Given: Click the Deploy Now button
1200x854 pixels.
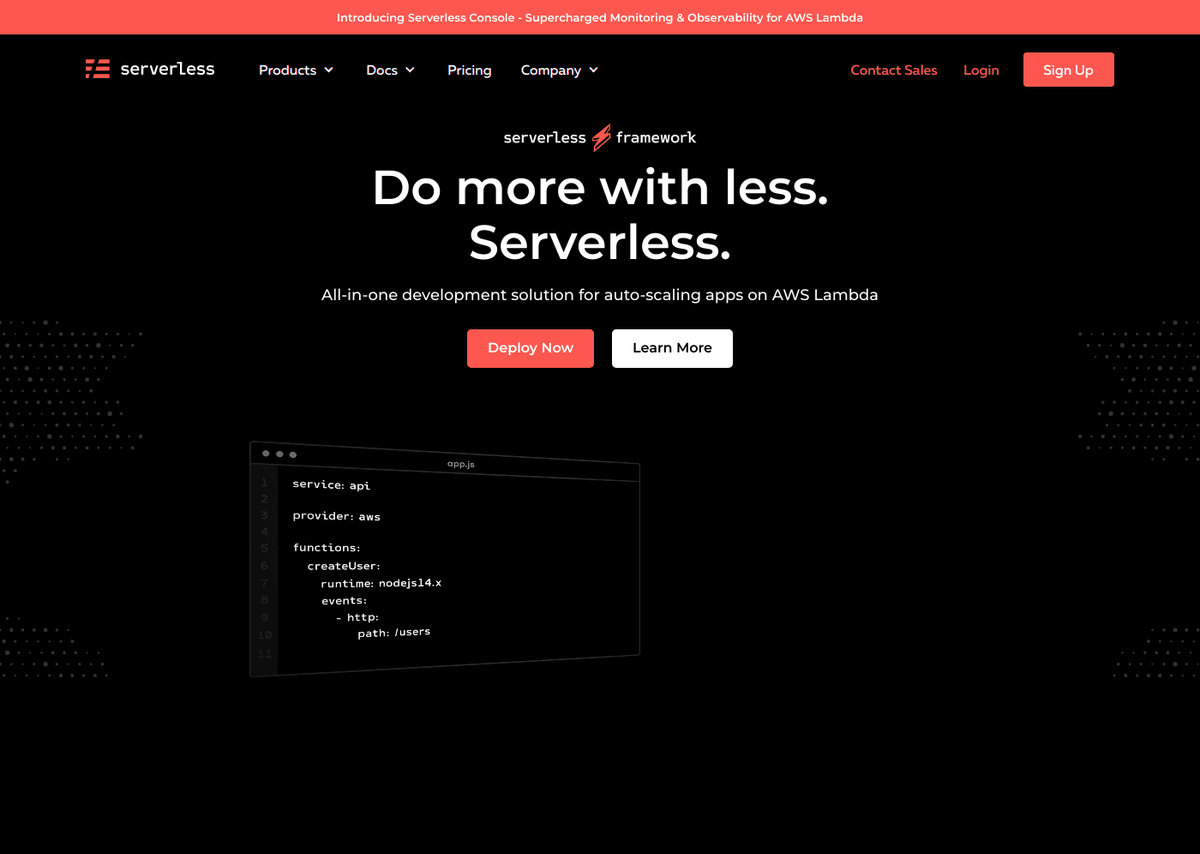Looking at the screenshot, I should coord(530,348).
